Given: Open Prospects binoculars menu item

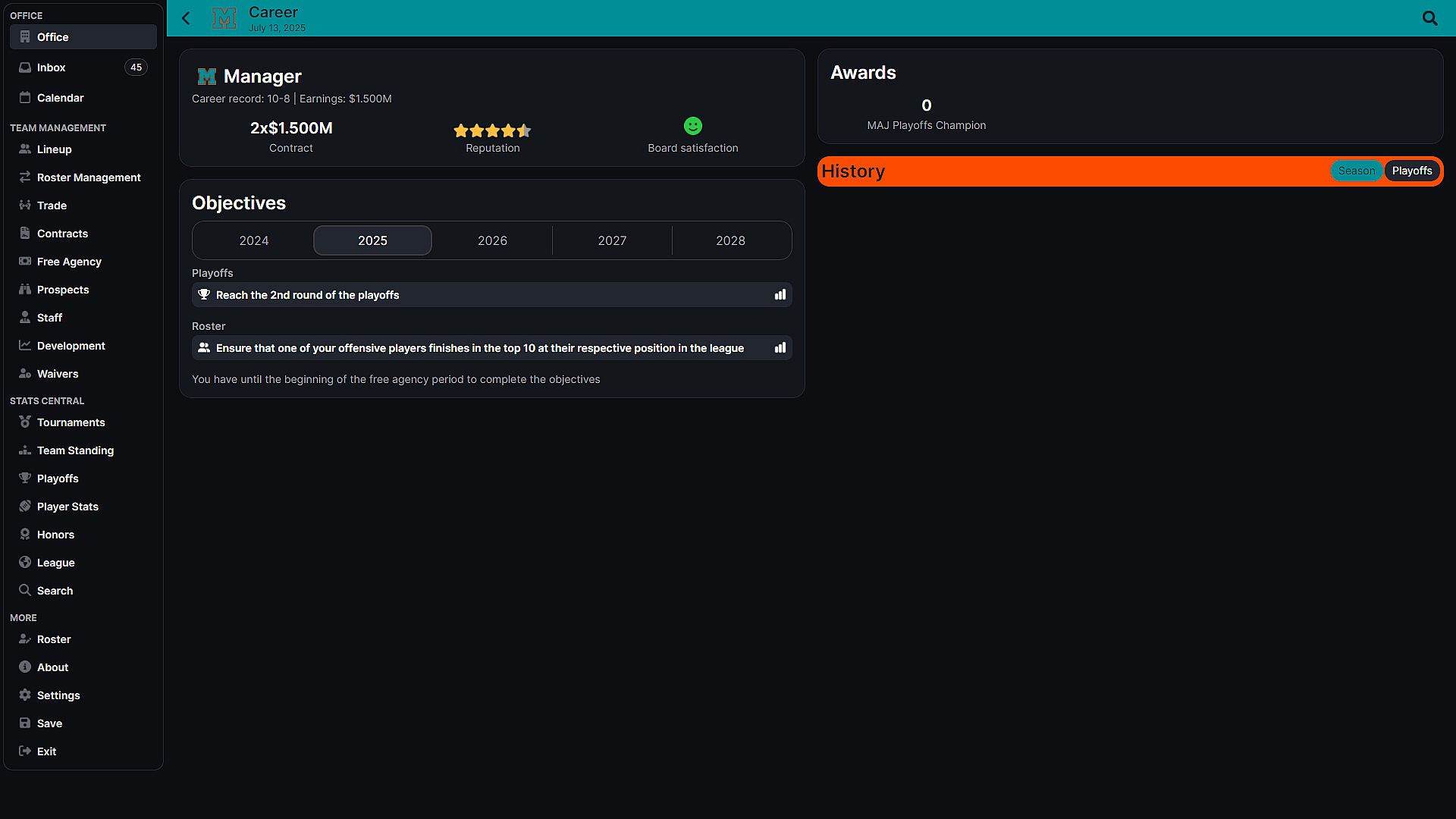Looking at the screenshot, I should tap(62, 290).
